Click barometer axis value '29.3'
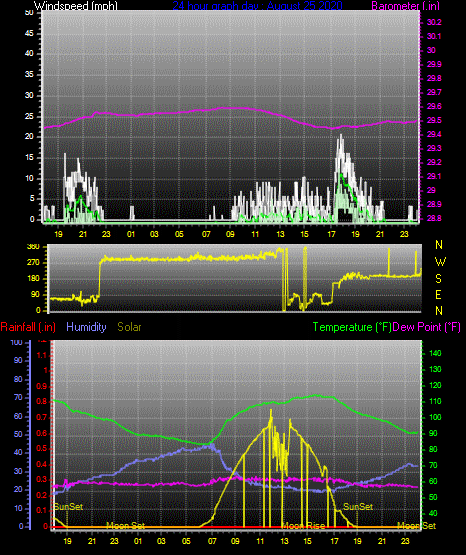Viewport: 466px width, 555px height. pyautogui.click(x=434, y=148)
